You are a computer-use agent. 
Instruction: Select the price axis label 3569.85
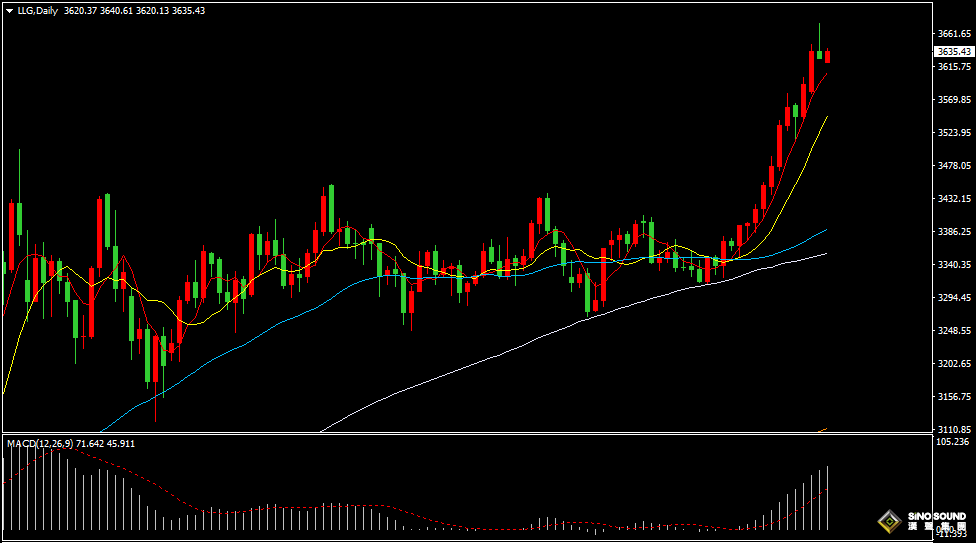coord(954,100)
